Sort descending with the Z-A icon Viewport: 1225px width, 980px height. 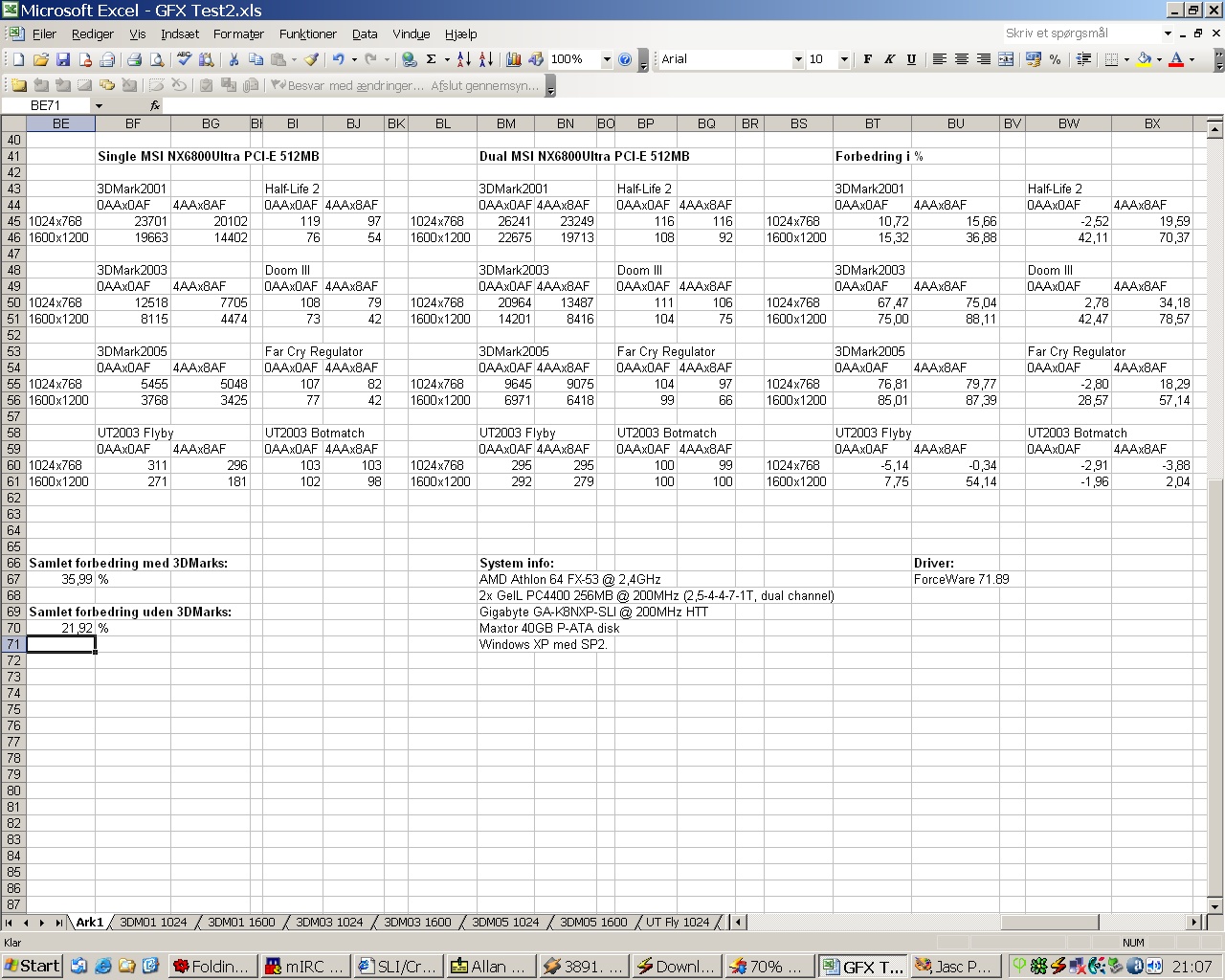click(x=485, y=59)
